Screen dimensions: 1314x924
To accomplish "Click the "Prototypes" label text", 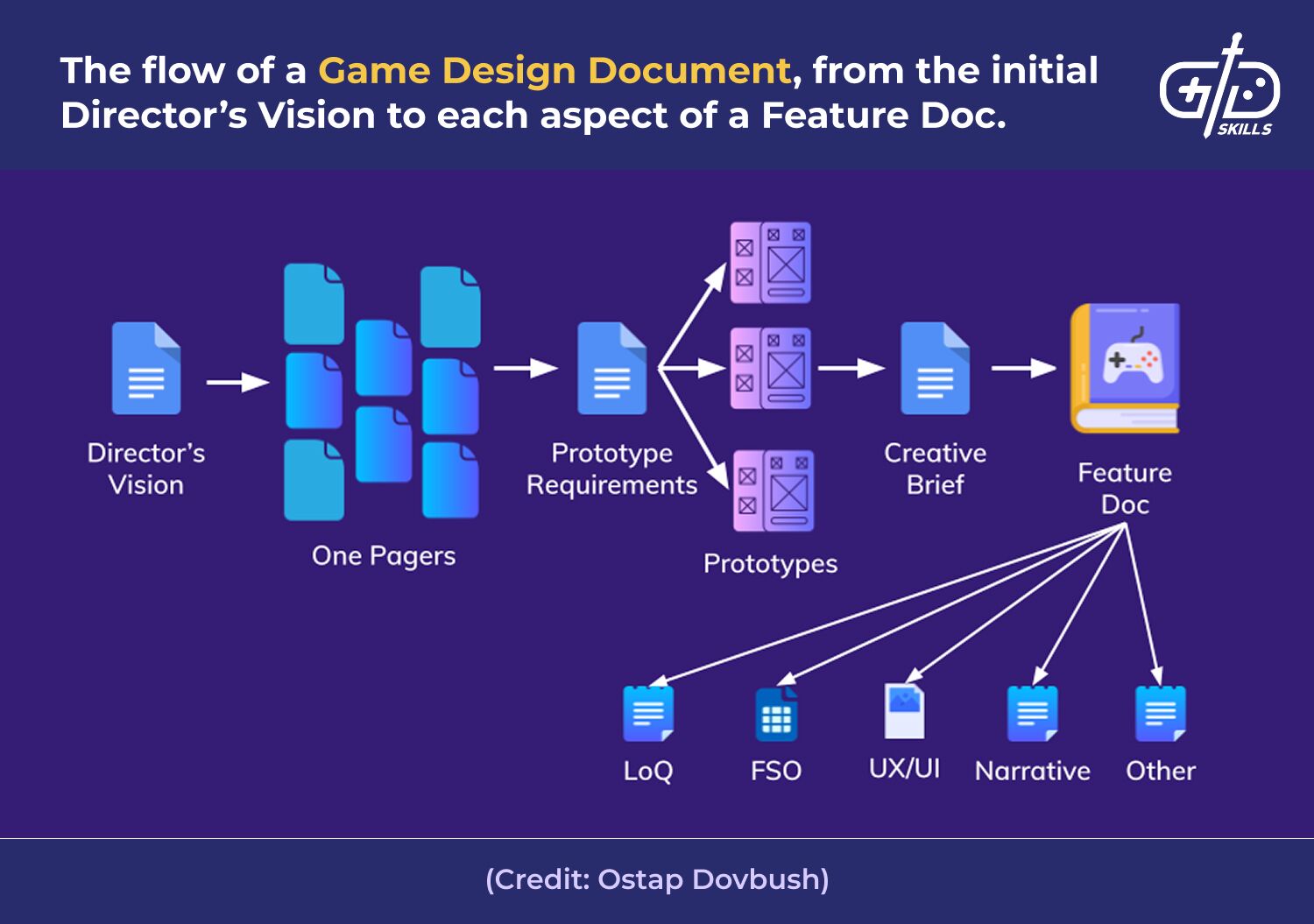I will (770, 564).
